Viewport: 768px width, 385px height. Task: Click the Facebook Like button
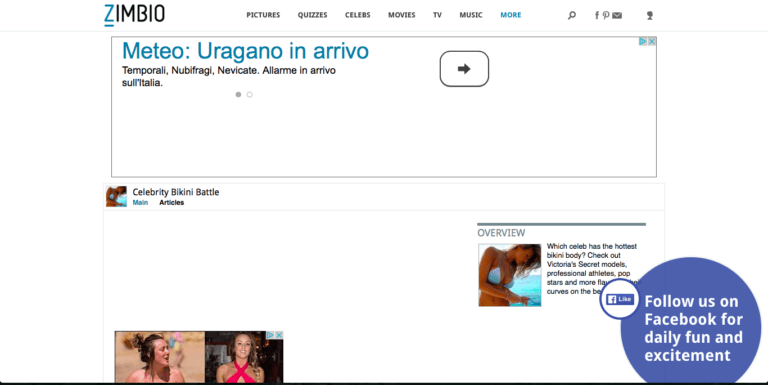click(x=620, y=299)
